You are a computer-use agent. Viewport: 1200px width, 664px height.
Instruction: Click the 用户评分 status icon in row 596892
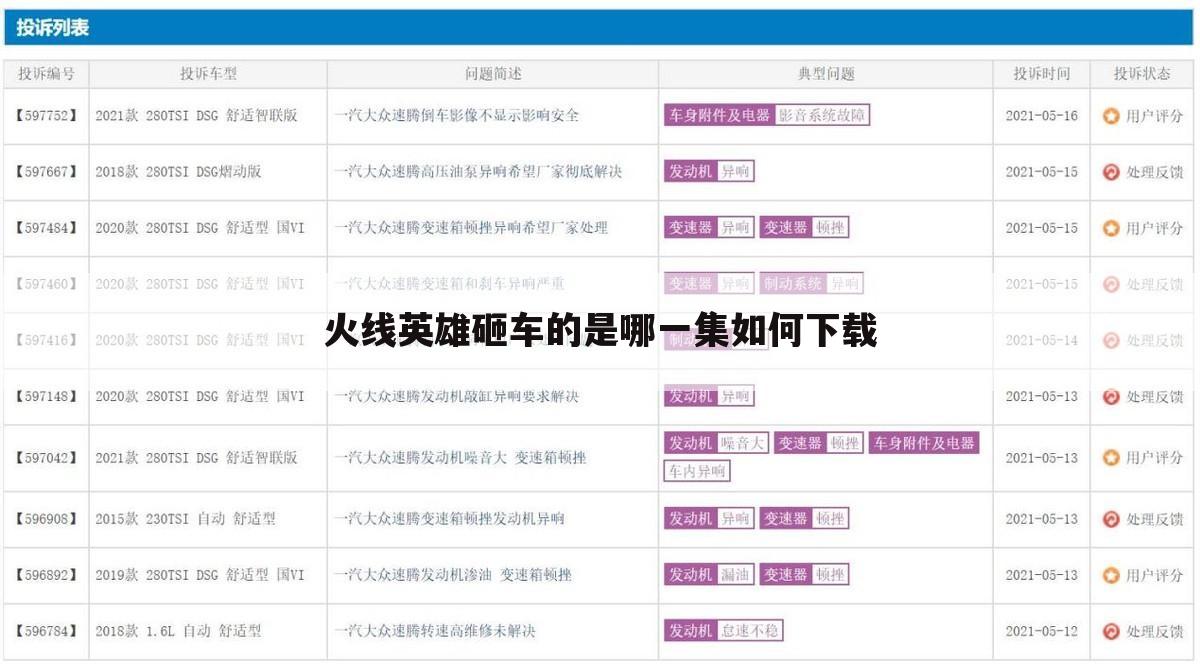[x=1111, y=576]
